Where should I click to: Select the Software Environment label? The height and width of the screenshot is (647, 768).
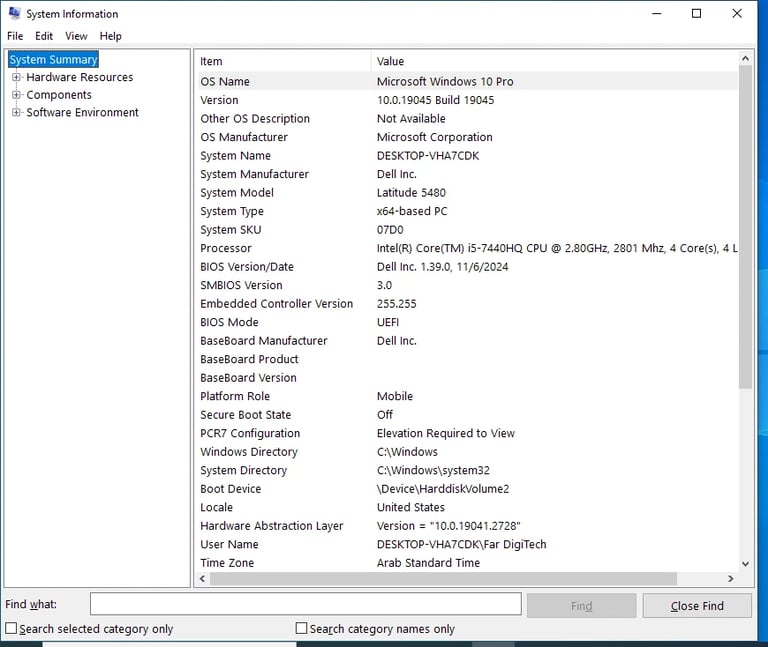(x=83, y=113)
